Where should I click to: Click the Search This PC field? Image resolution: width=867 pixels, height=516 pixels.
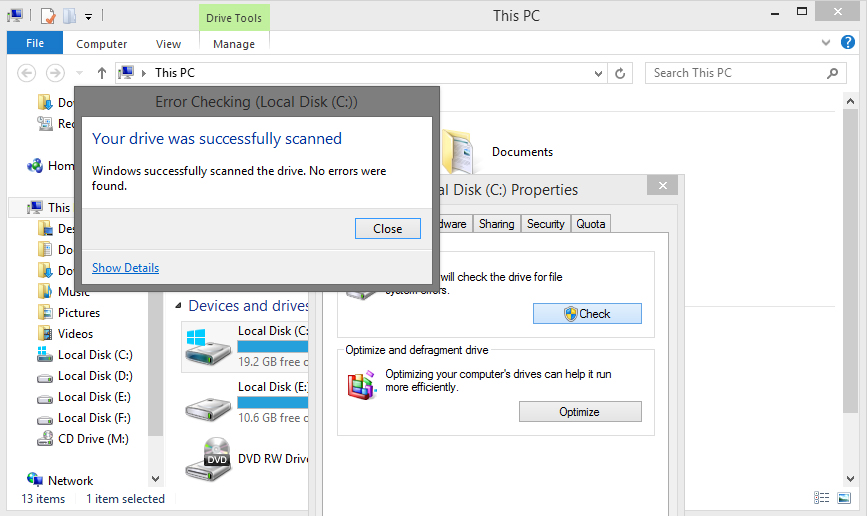(x=738, y=73)
